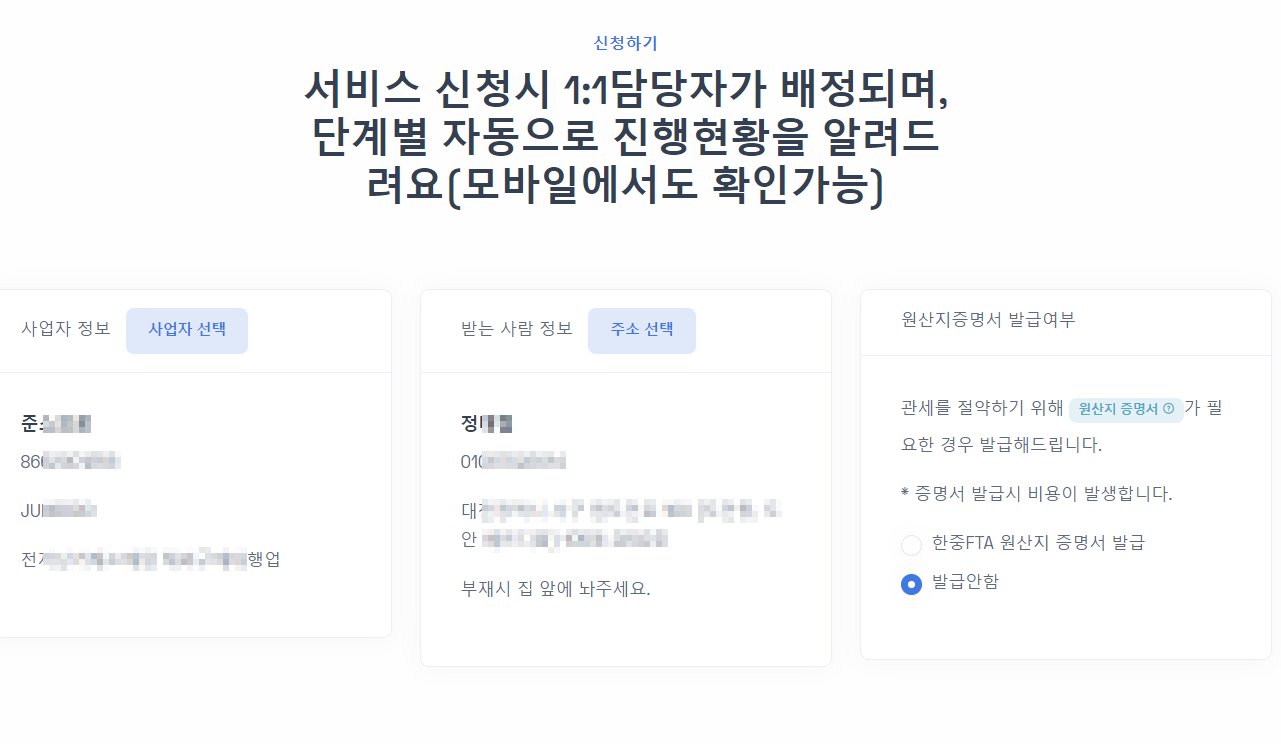Click the question mark icon beside 원산지 증명서
The width and height of the screenshot is (1281, 744).
click(1168, 409)
